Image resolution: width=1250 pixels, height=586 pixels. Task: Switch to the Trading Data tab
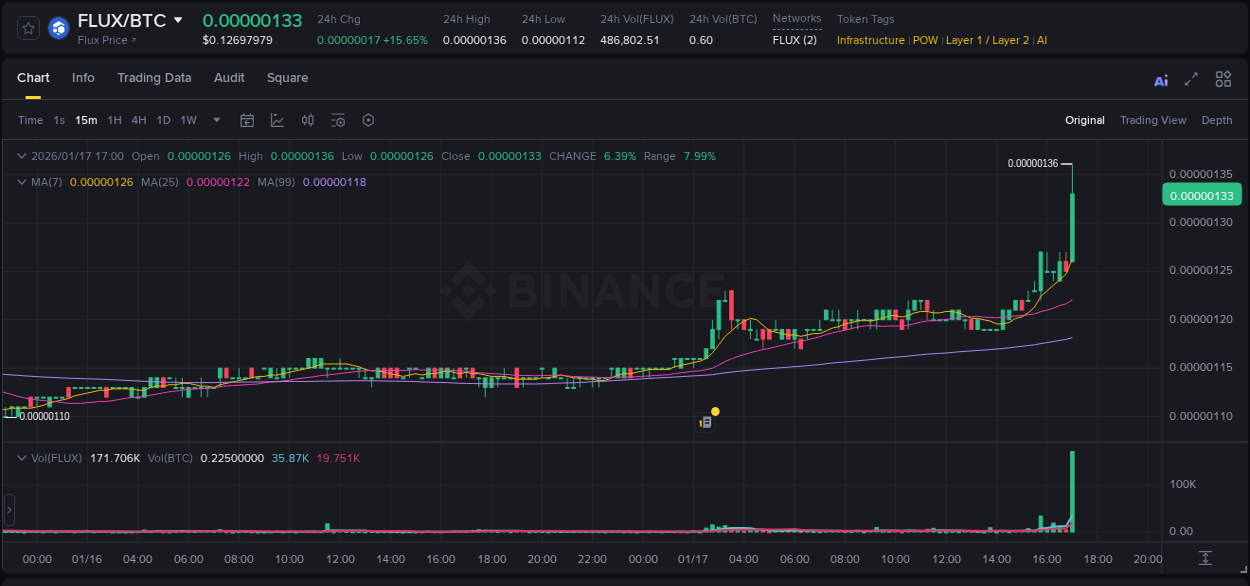[x=154, y=78]
